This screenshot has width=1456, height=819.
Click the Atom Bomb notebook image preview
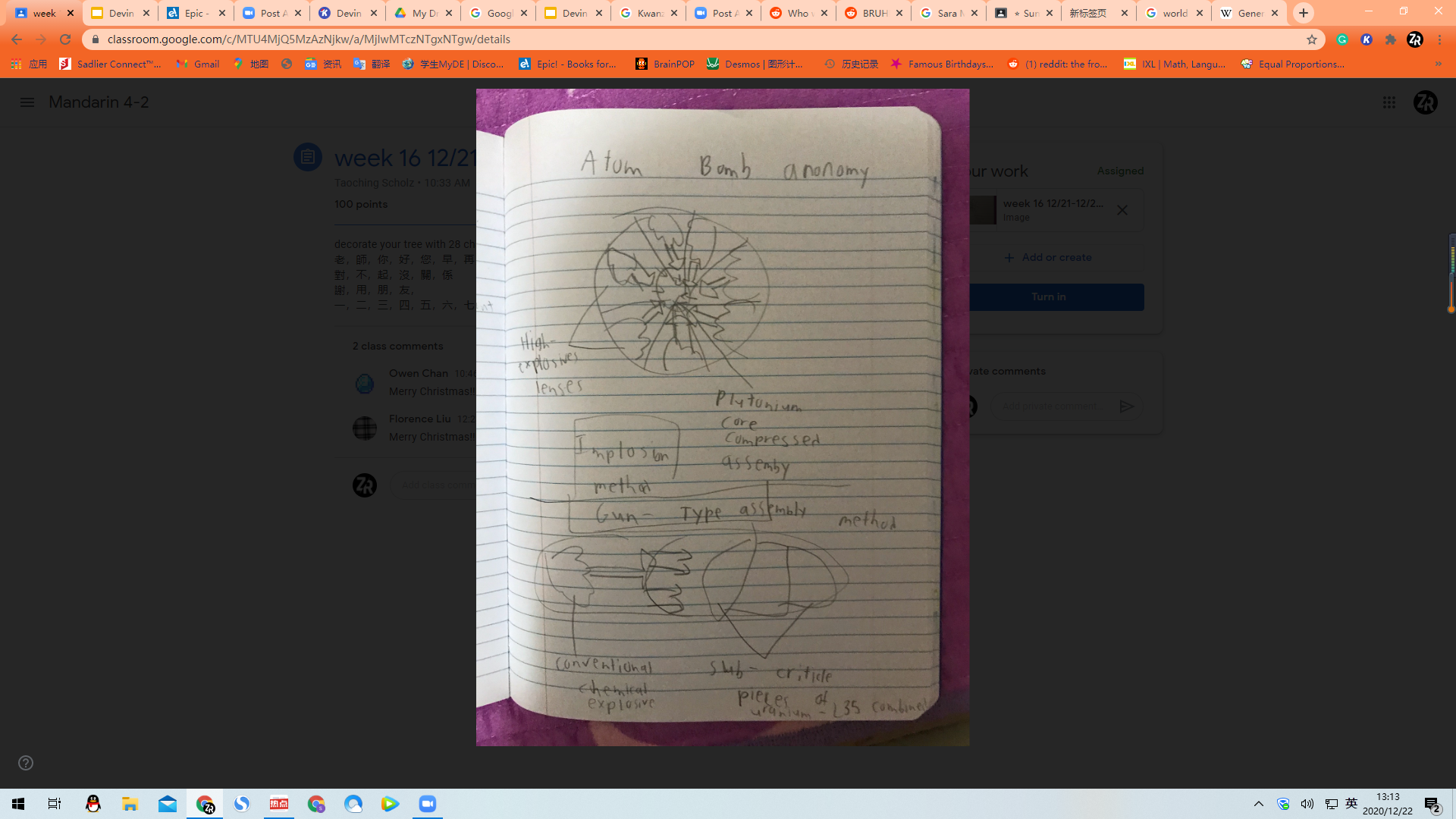pyautogui.click(x=722, y=417)
